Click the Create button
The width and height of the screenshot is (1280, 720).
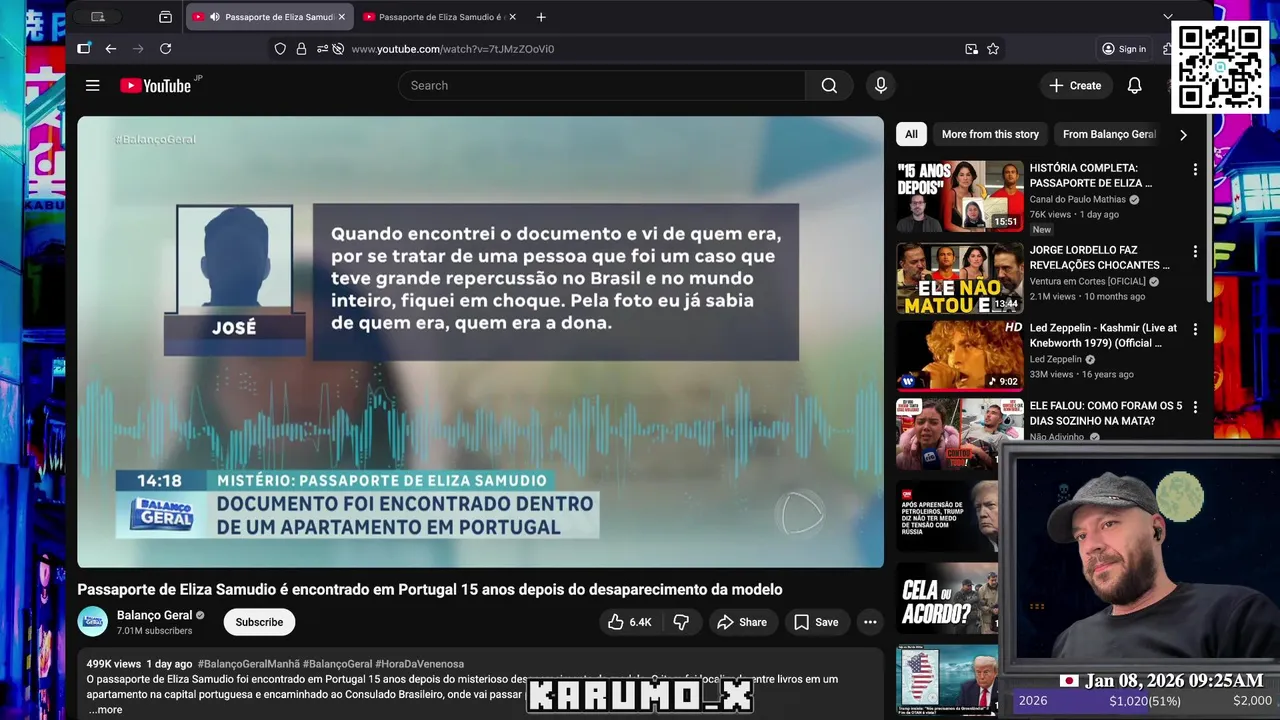pos(1075,86)
